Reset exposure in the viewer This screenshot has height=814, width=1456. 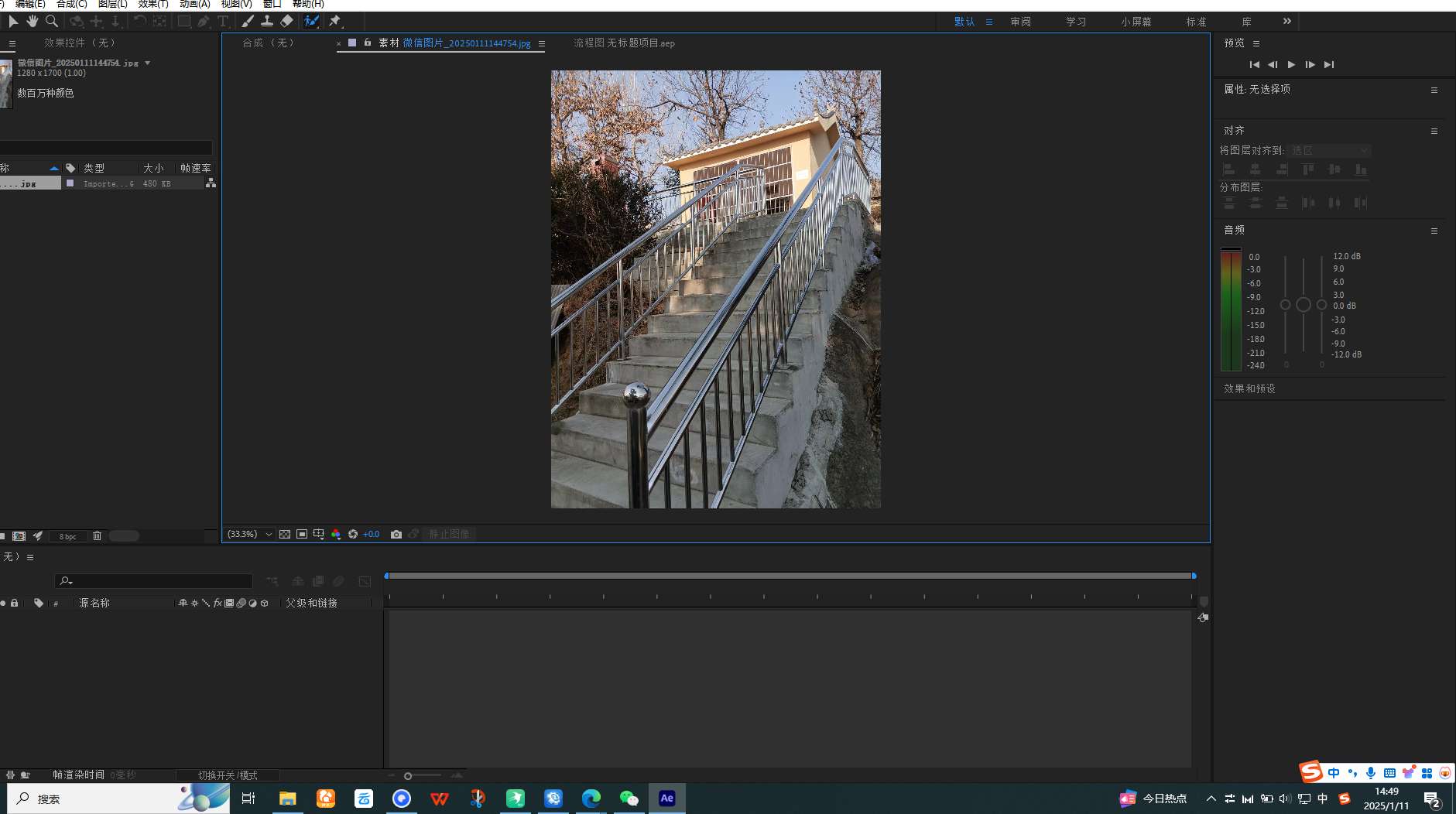click(x=353, y=534)
